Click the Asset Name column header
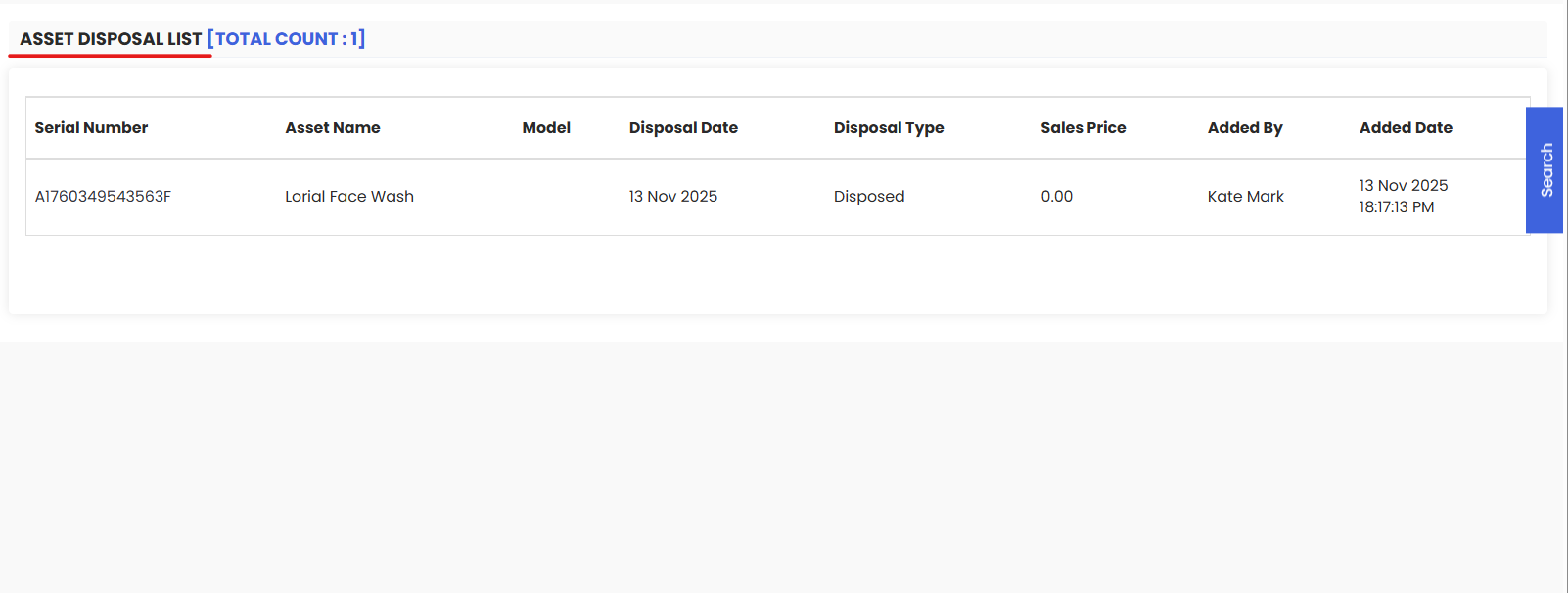1568x593 pixels. pos(333,128)
